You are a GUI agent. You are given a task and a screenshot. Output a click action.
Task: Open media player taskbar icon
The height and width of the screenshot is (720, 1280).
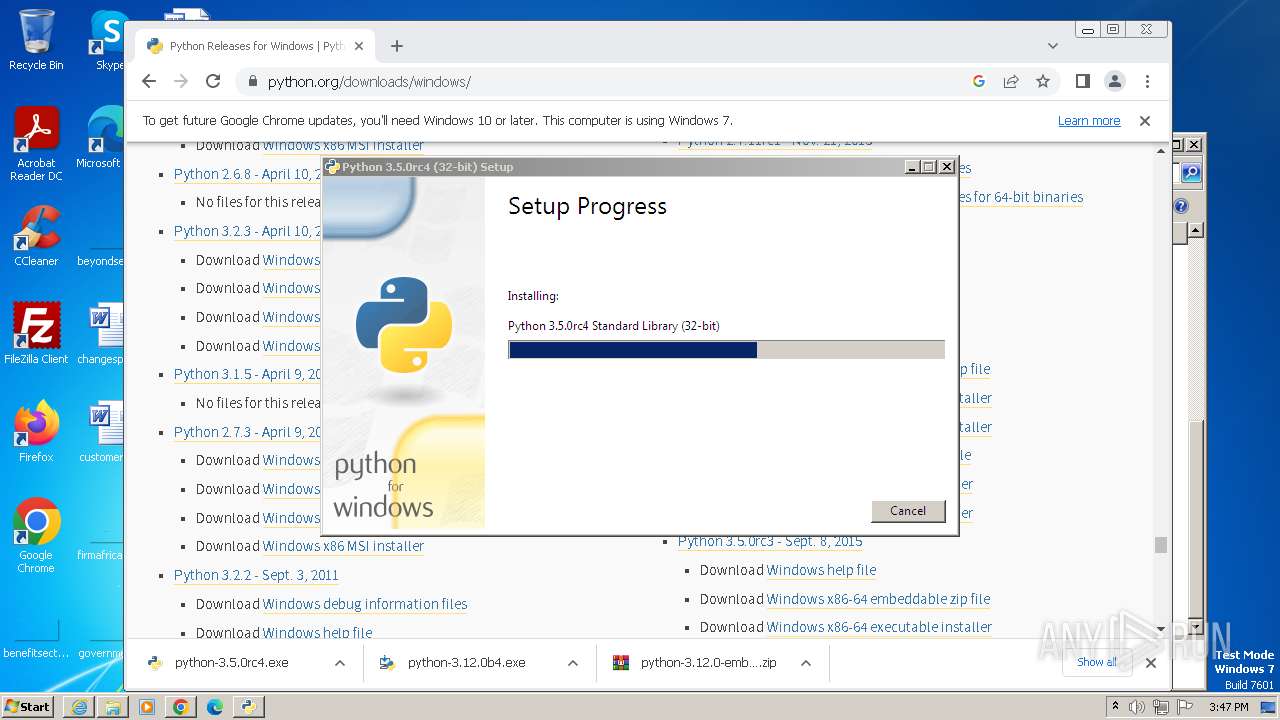tap(147, 707)
